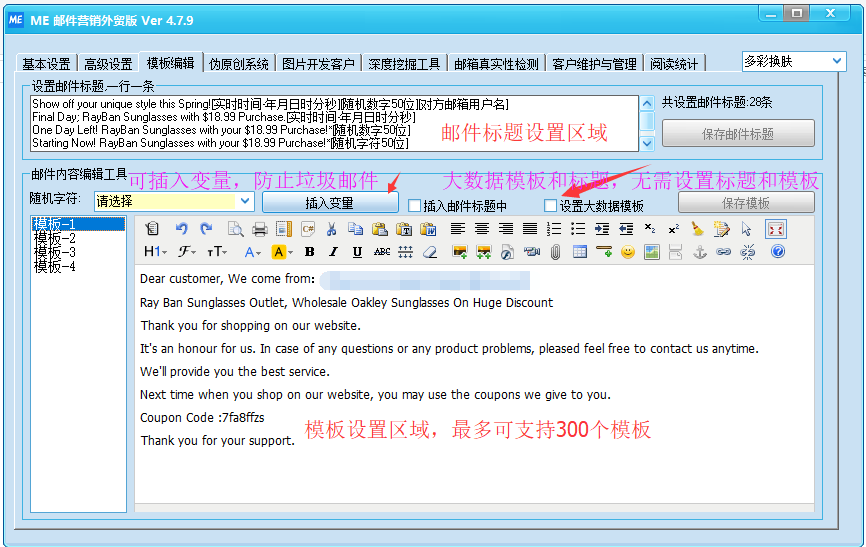Select 模板-2 in template list
This screenshot has height=547, width=866.
click(55, 238)
